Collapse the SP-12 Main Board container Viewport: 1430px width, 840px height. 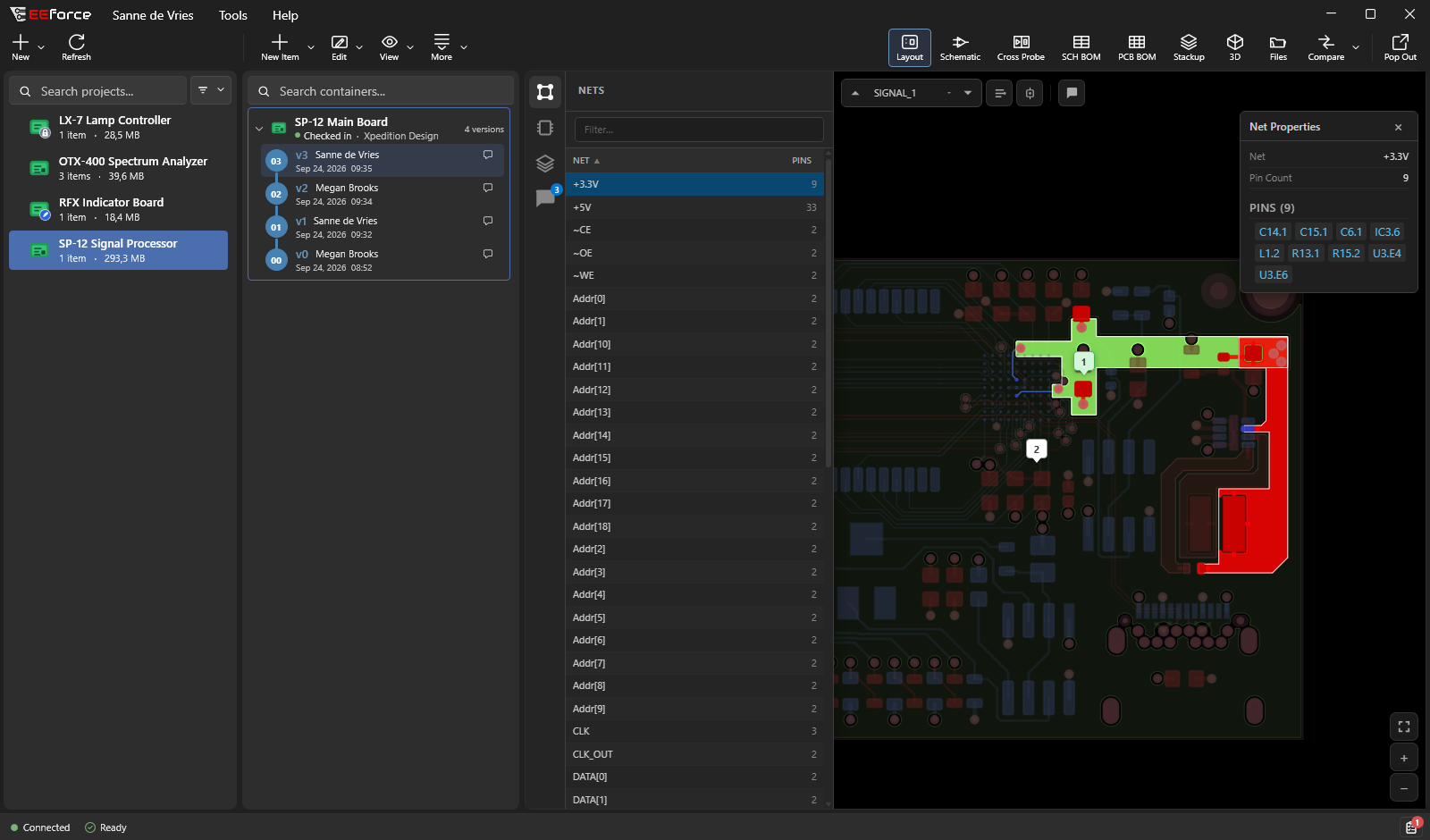click(259, 129)
